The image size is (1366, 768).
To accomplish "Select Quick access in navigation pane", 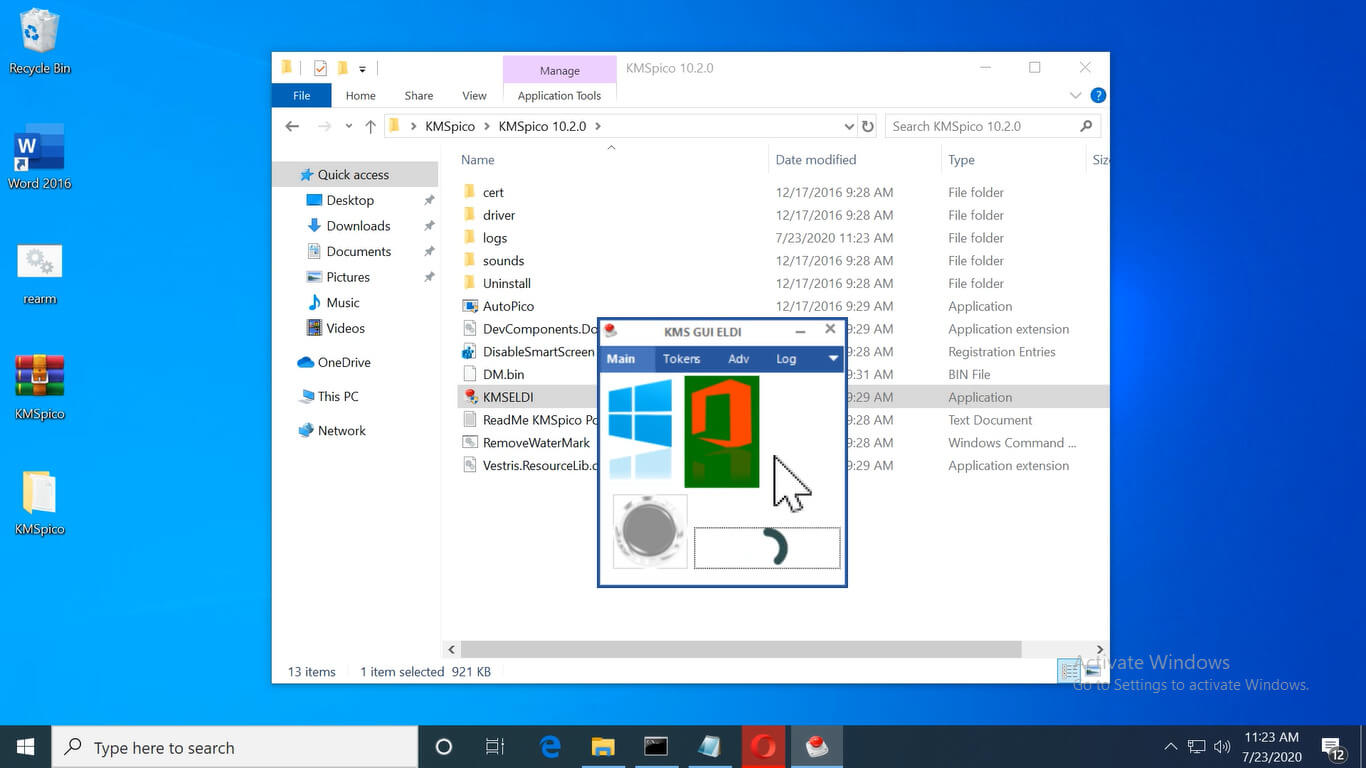I will 354,174.
